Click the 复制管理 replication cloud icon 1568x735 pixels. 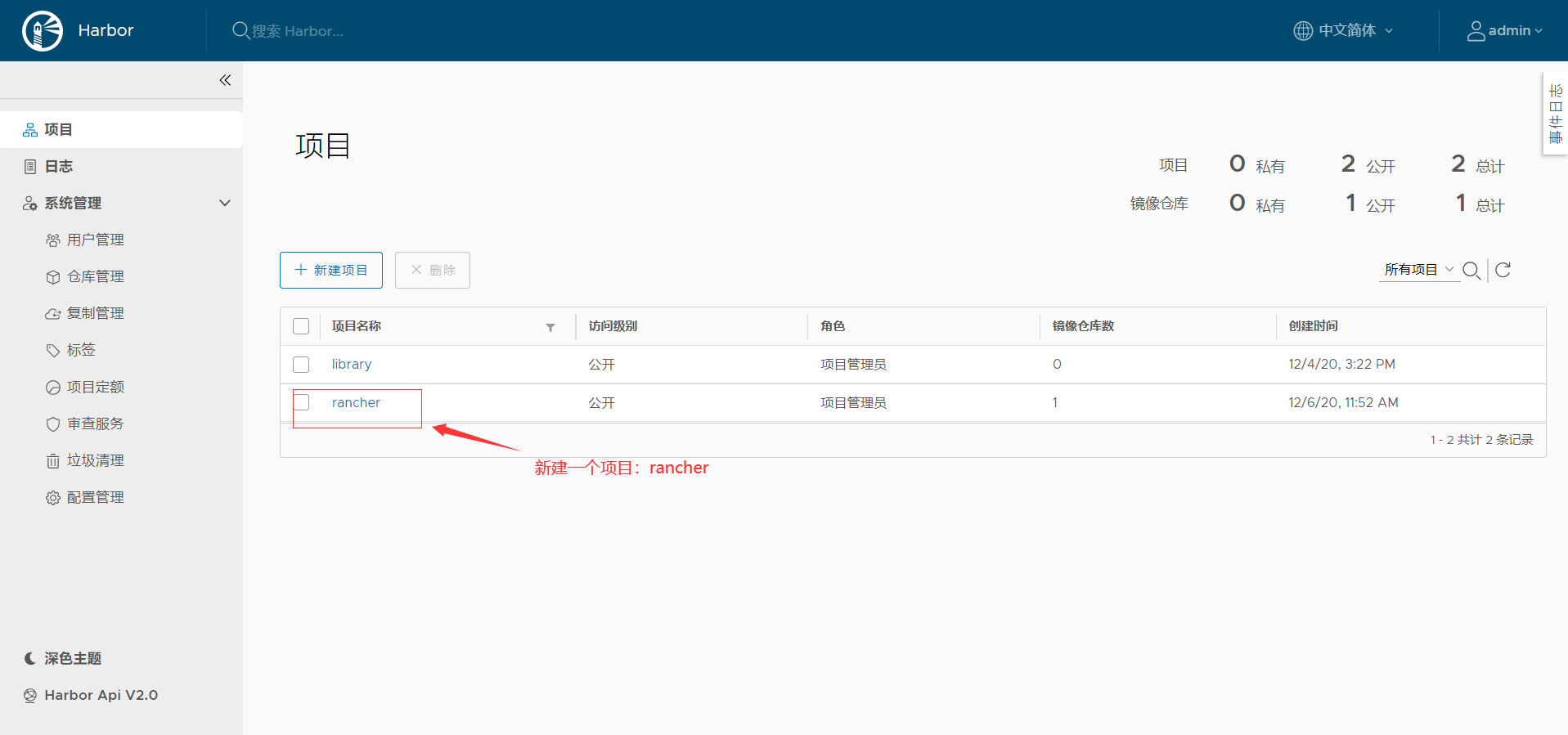click(53, 314)
